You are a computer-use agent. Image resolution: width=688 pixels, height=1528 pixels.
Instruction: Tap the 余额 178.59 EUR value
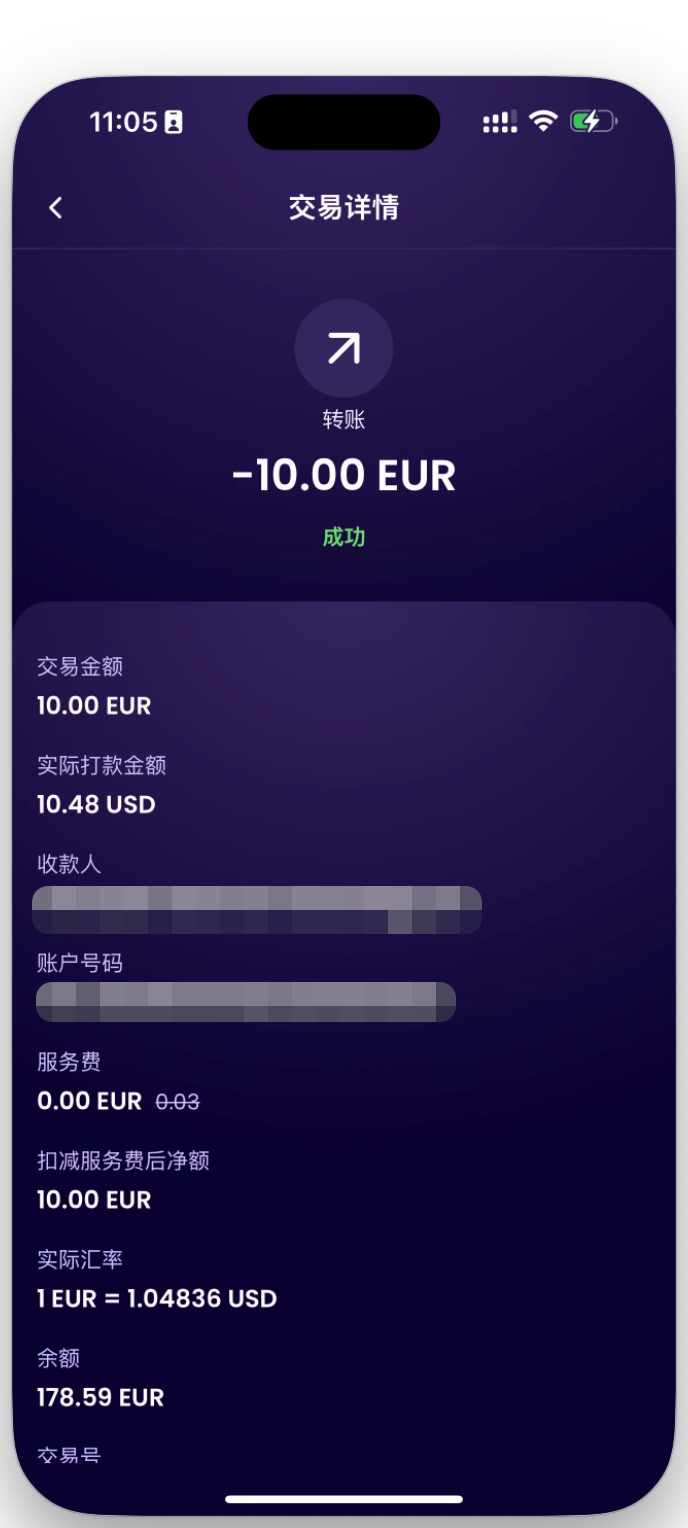[100, 1398]
